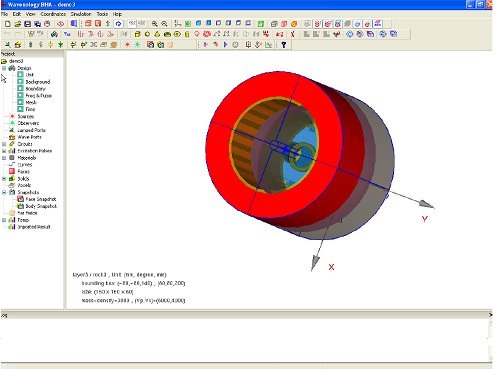Click the blue curved-arrow toolbar icon
The width and height of the screenshot is (500, 369).
click(x=118, y=24)
